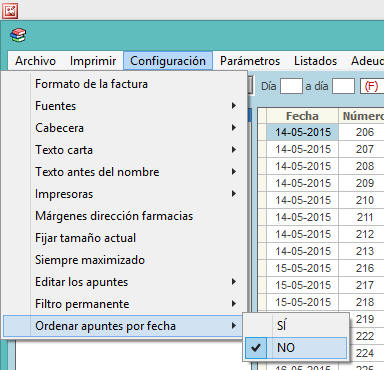This screenshot has width=384, height=370.
Task: Select number cell 218
Action: [362, 302]
